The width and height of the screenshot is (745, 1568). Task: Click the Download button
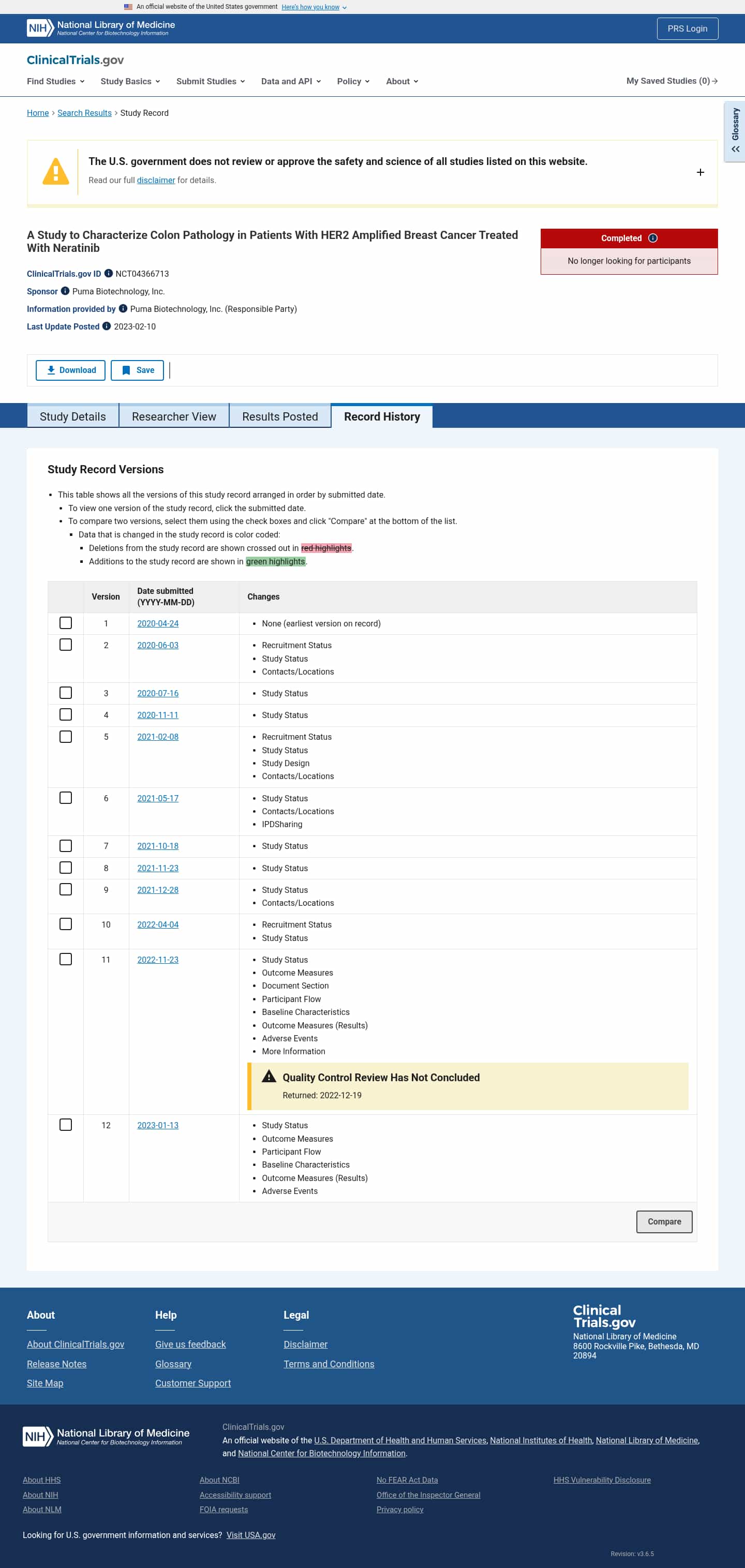[x=70, y=370]
